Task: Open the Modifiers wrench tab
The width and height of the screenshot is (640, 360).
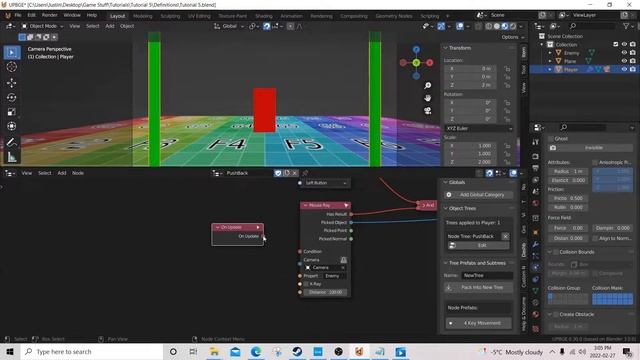Action: [x=536, y=244]
